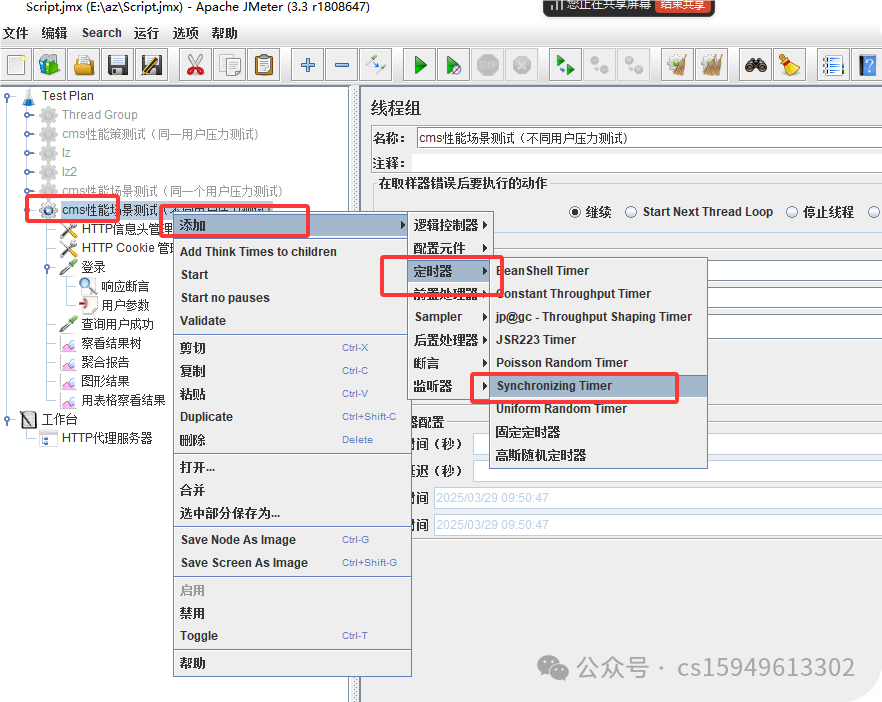882x702 pixels.
Task: Choose Synchronizing Timer from timer list
Action: click(598, 386)
